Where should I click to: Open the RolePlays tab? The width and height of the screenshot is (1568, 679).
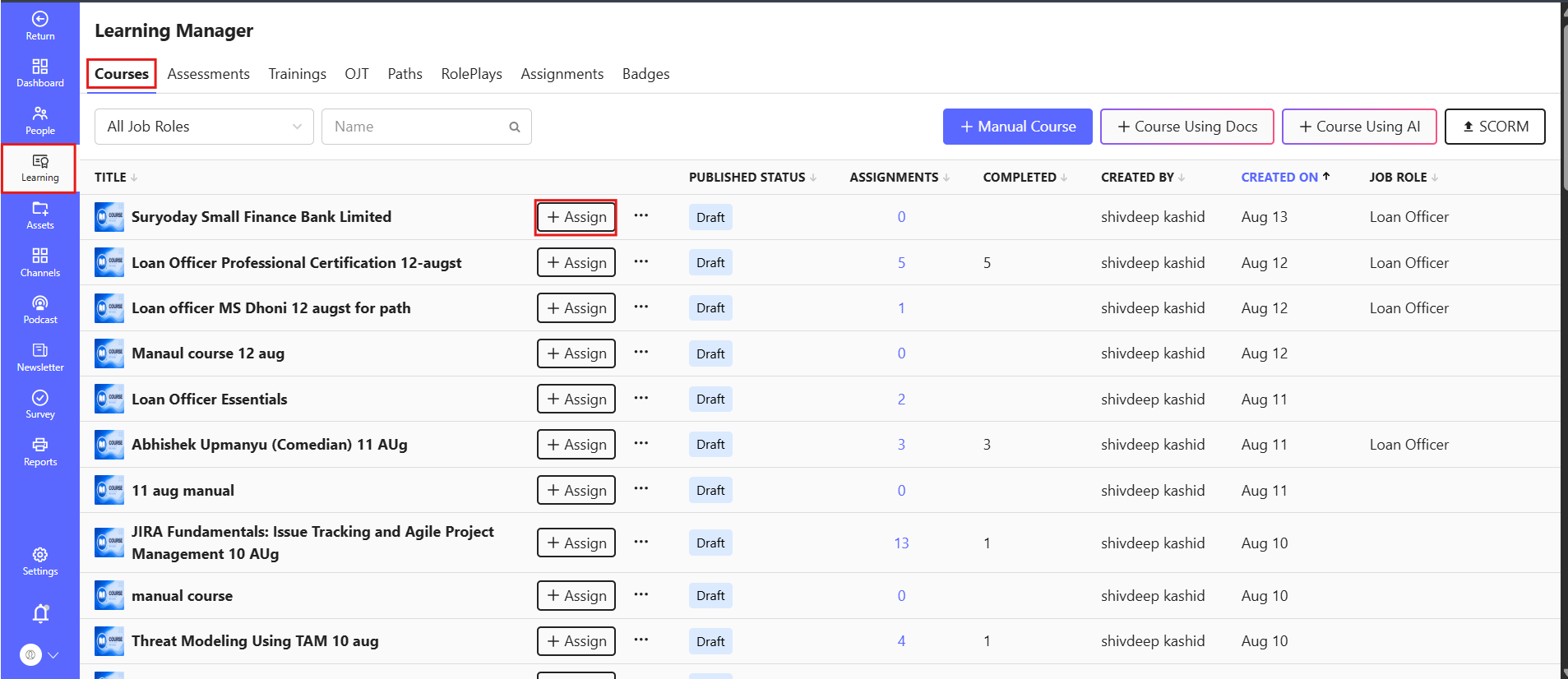[471, 74]
